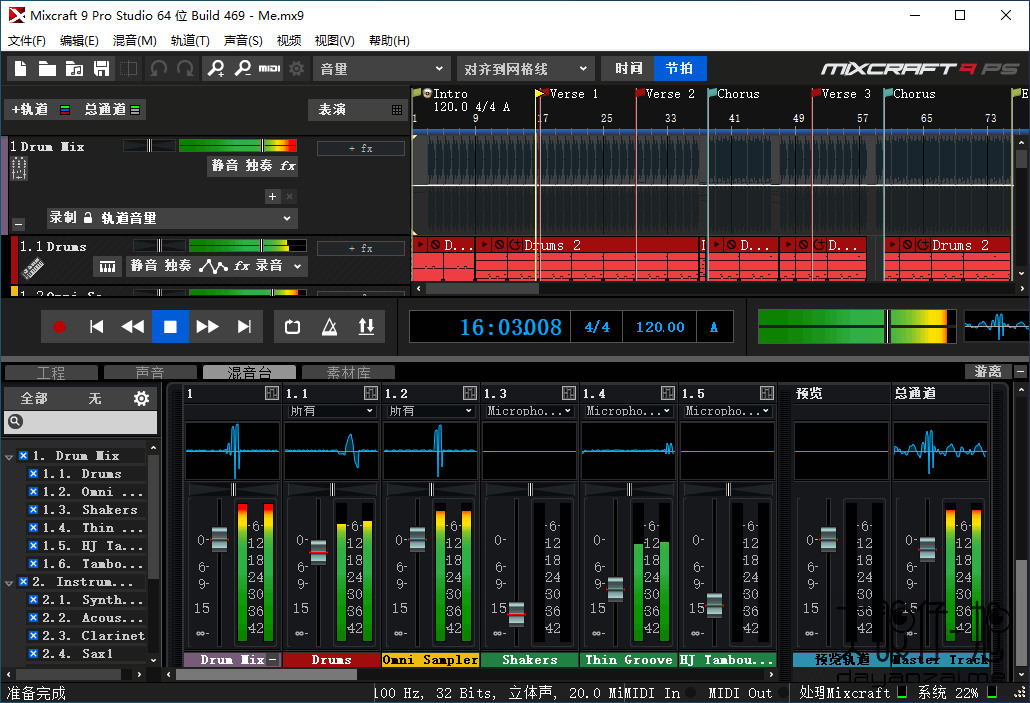This screenshot has width=1030, height=703.
Task: Click the channel layout icon on mixer strip 1
Action: click(x=272, y=393)
